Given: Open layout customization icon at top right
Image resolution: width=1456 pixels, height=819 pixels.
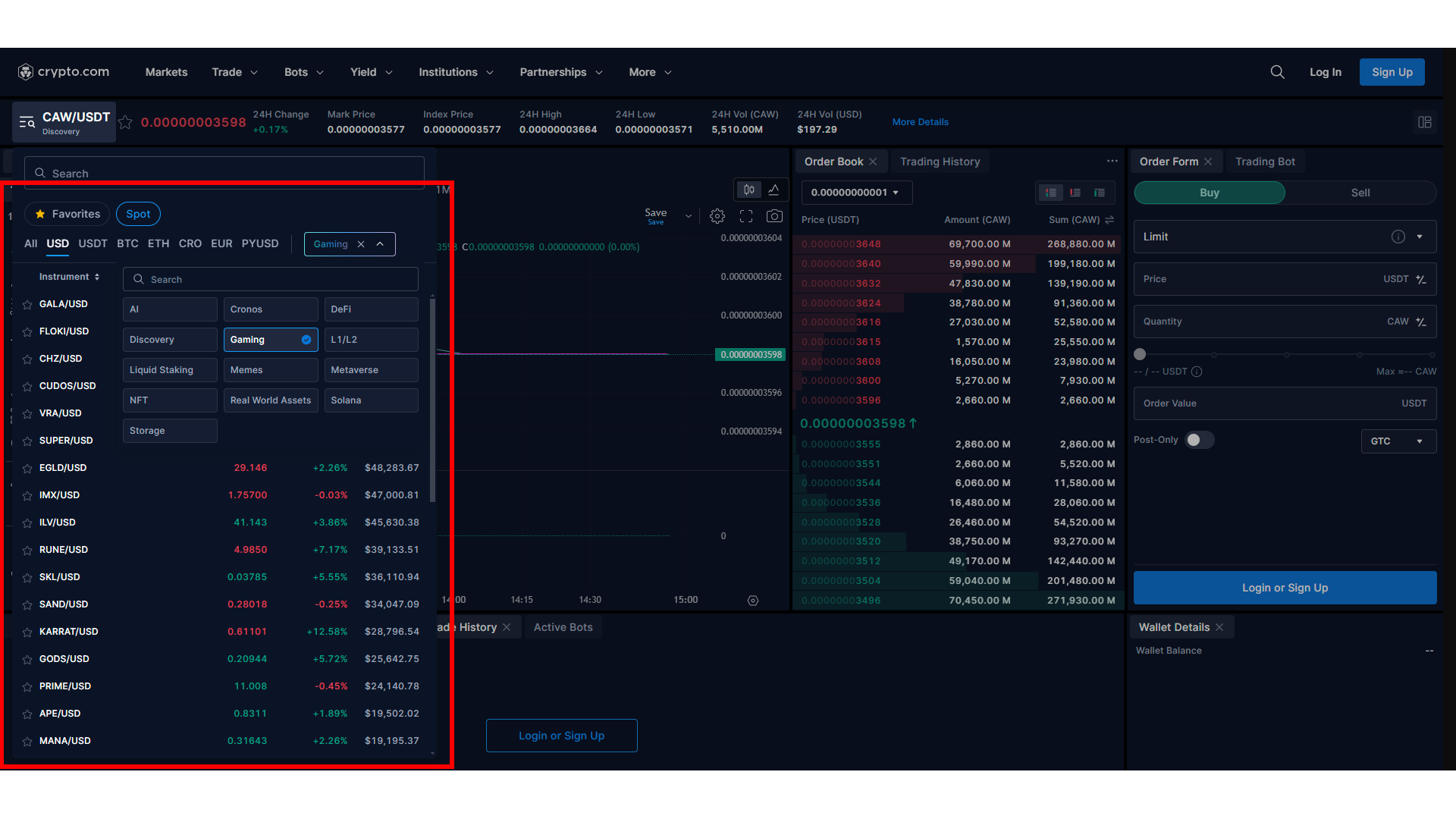Looking at the screenshot, I should click(x=1424, y=122).
